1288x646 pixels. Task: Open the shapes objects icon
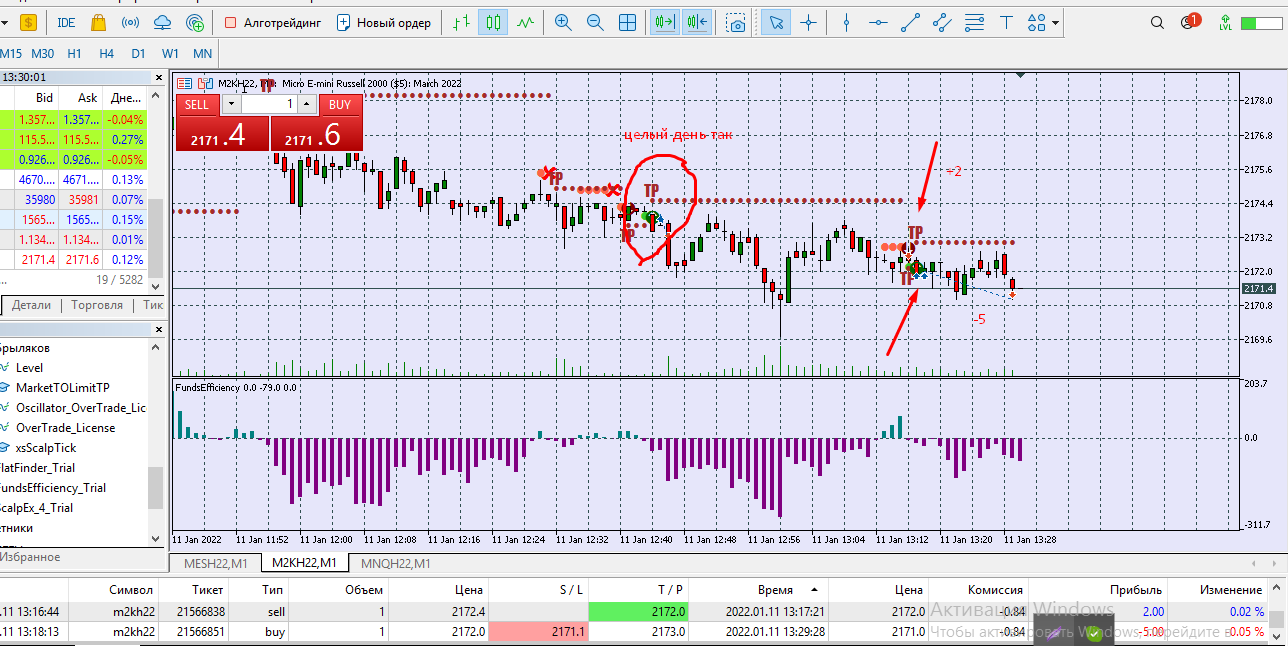tap(1037, 22)
